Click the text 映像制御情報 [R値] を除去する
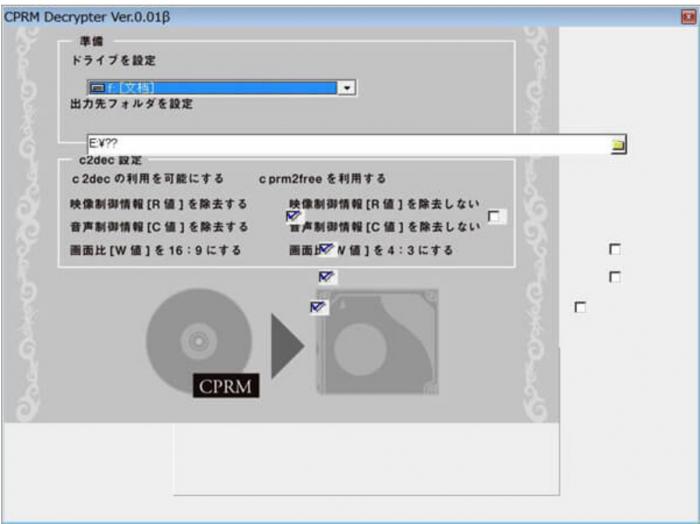700x524 pixels. point(158,204)
